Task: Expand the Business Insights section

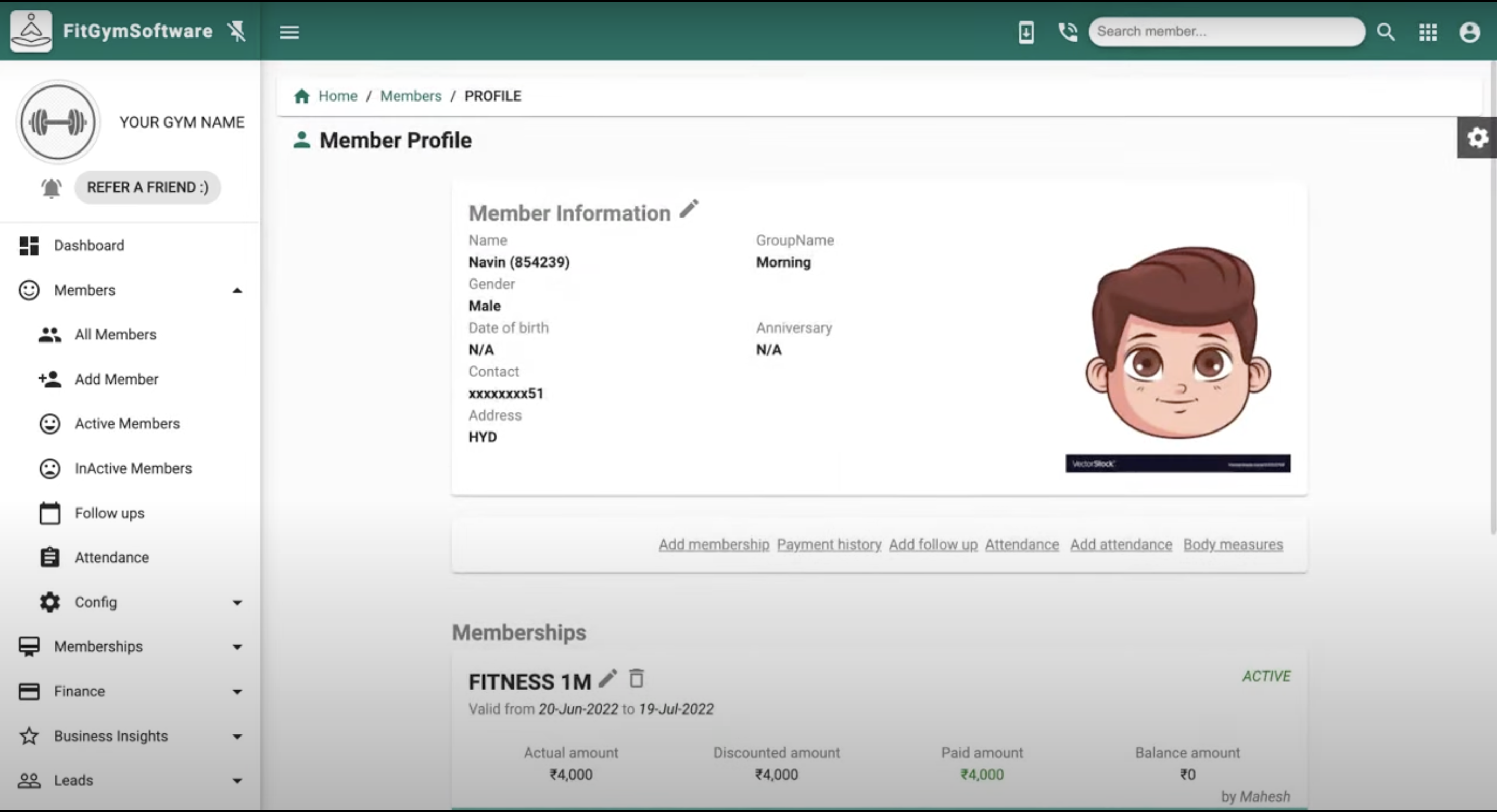Action: pos(237,737)
